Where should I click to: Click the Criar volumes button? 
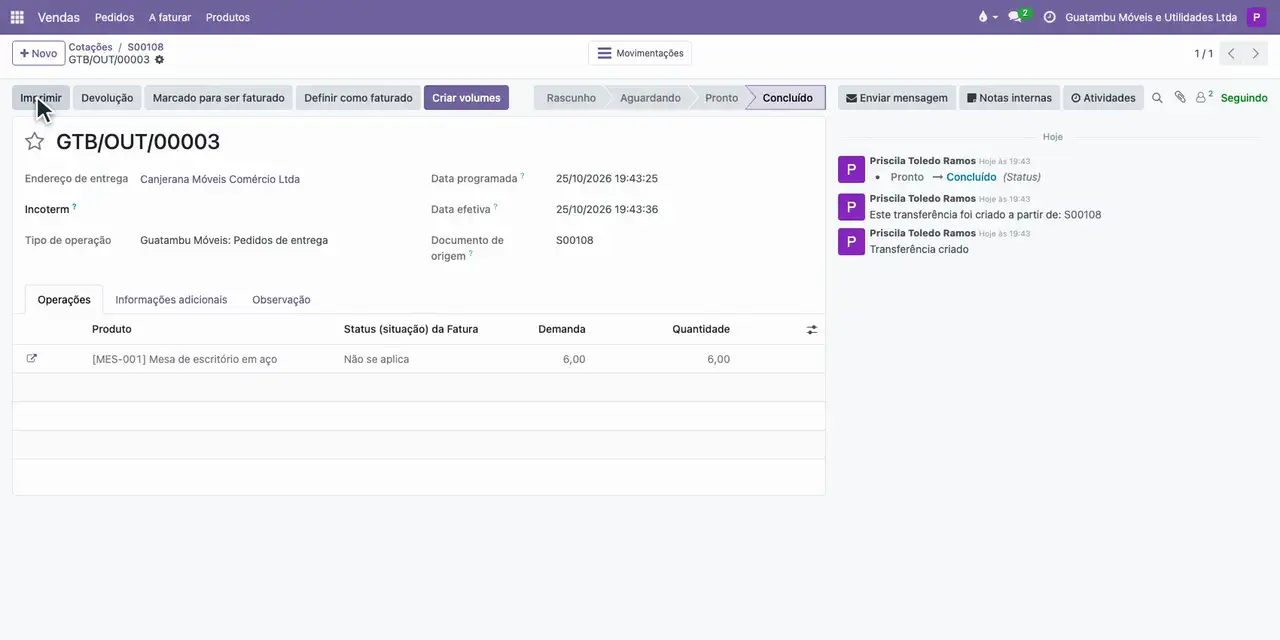pos(466,98)
